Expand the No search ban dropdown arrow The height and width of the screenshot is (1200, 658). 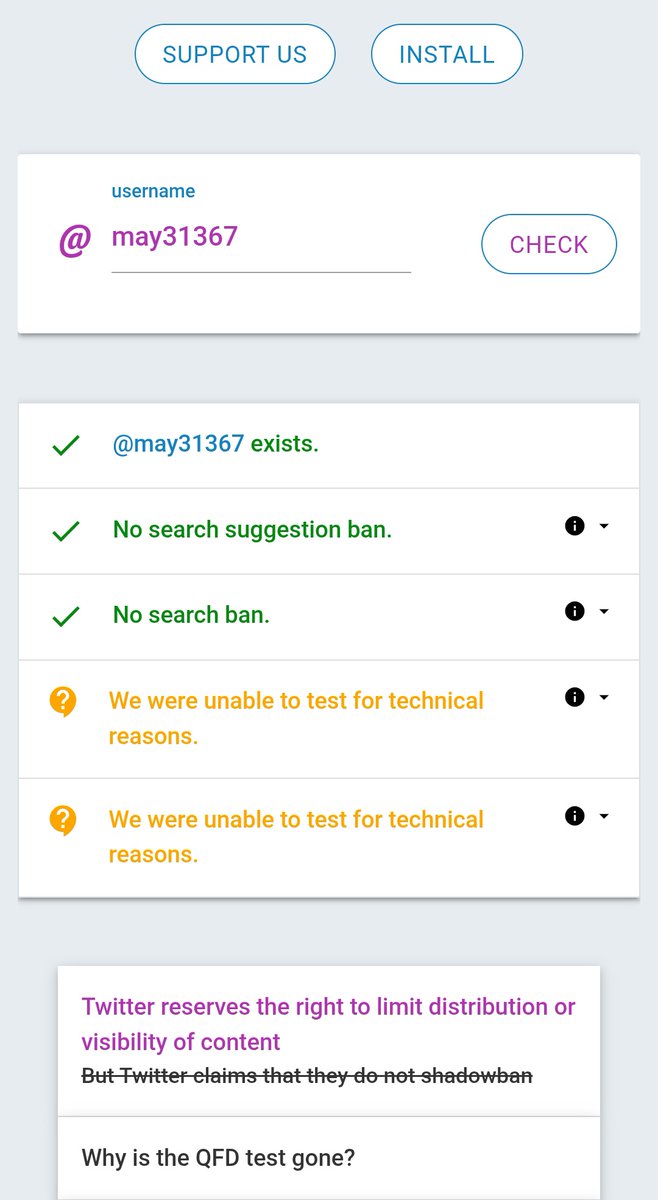click(x=603, y=611)
